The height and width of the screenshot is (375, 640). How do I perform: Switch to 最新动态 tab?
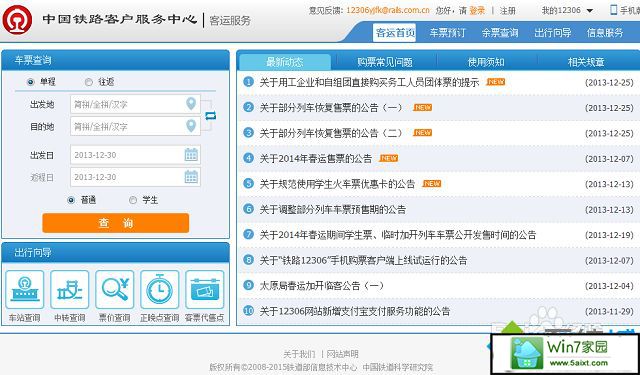tap(284, 62)
